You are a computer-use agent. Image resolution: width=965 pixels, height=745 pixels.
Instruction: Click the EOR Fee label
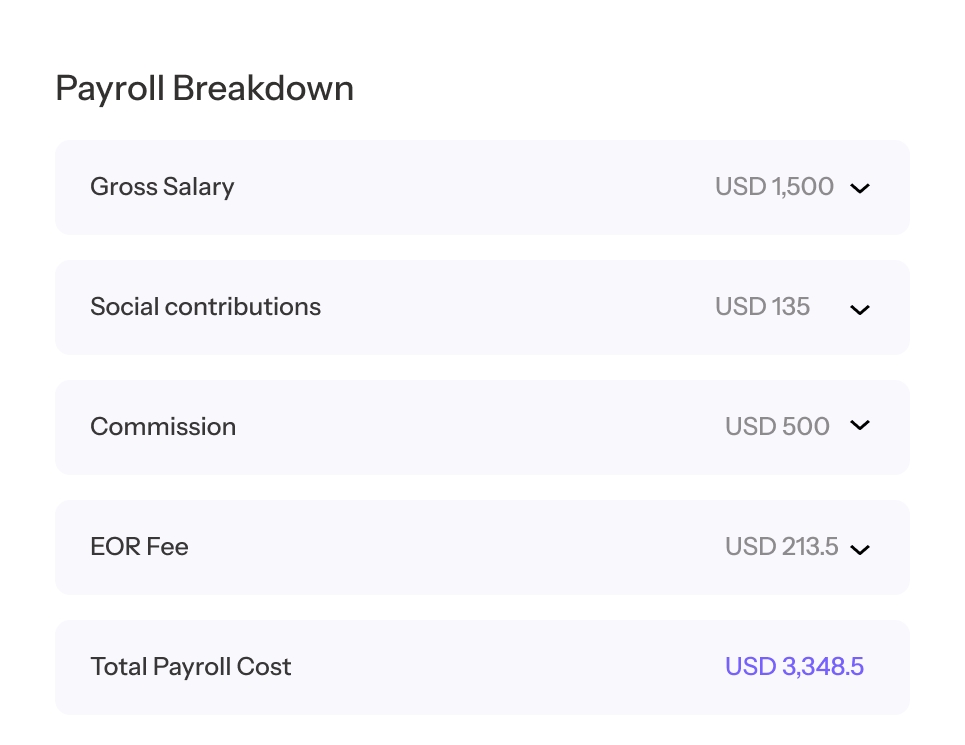(x=139, y=547)
